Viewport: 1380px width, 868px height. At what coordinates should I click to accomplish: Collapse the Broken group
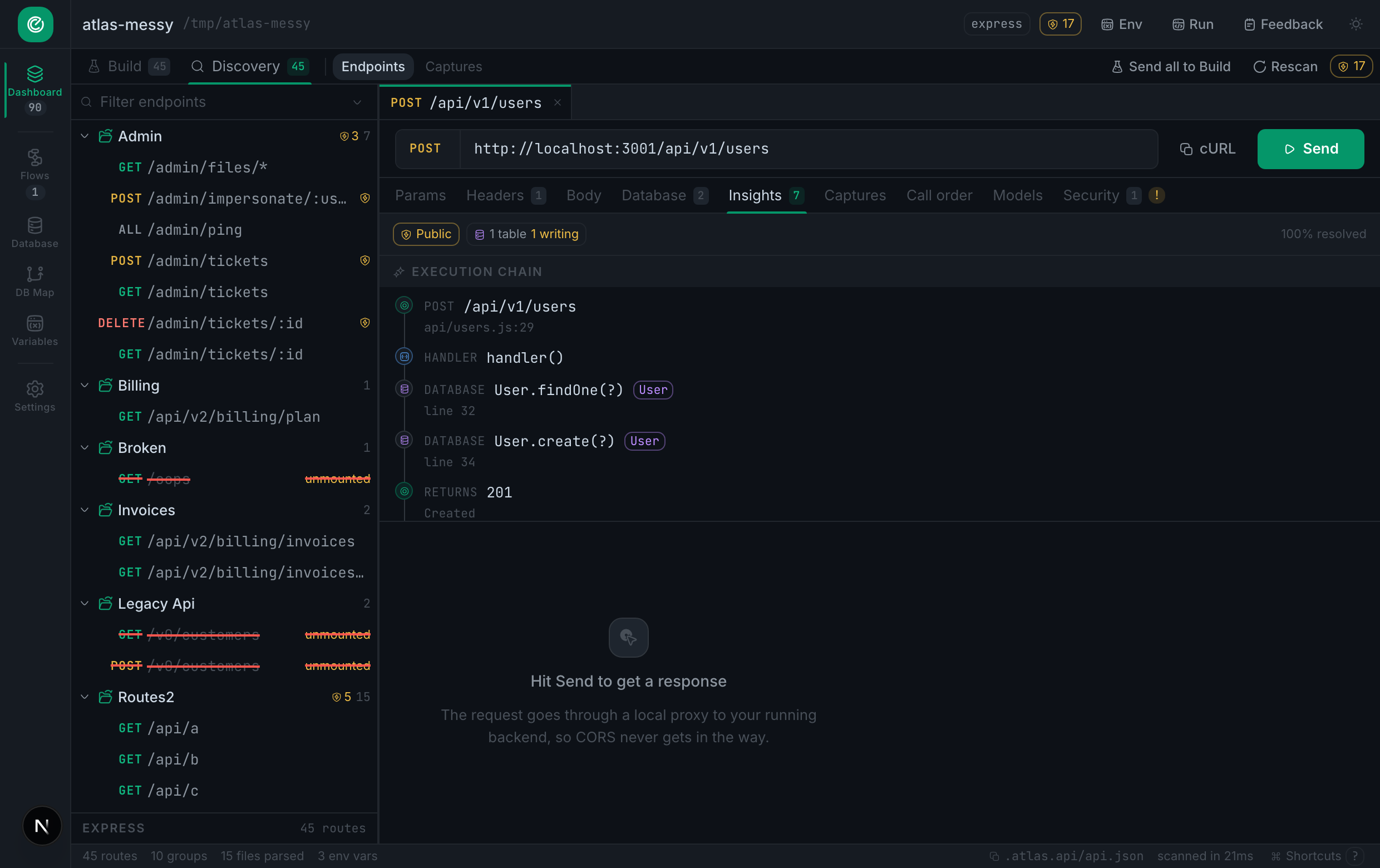point(85,448)
